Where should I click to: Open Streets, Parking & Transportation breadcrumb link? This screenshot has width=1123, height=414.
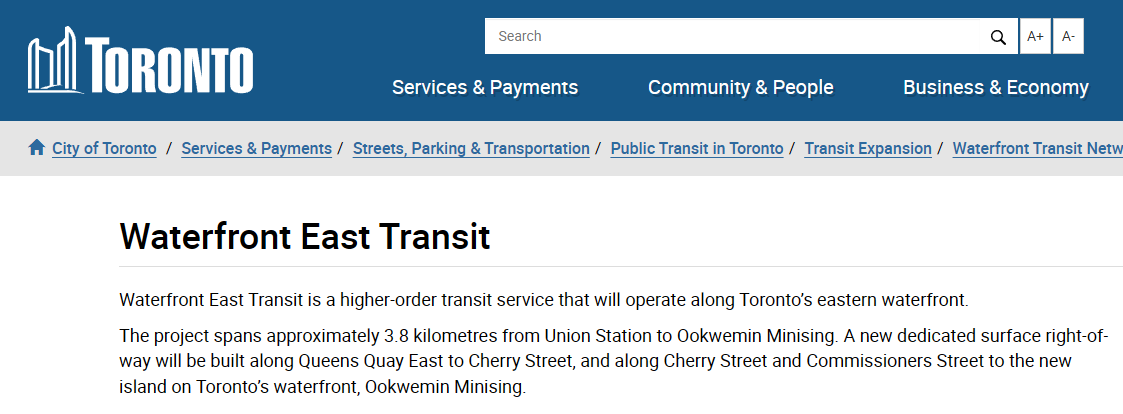coord(471,149)
